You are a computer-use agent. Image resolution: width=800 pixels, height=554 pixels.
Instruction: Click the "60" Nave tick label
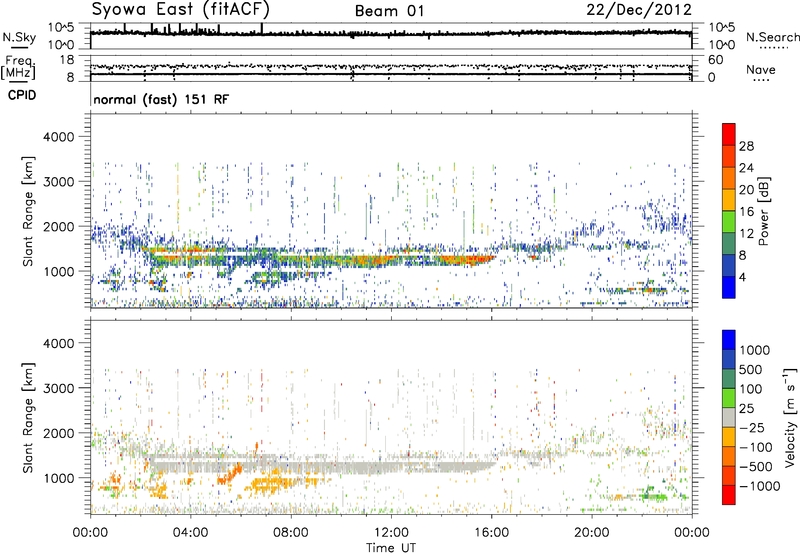point(715,60)
